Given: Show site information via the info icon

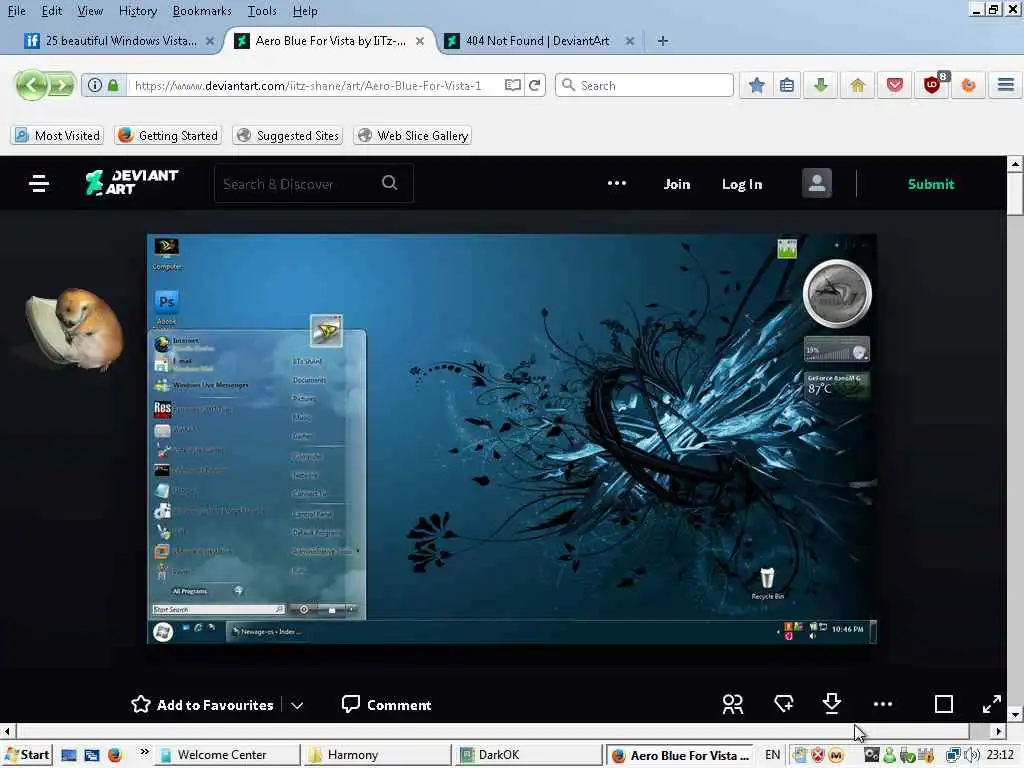Looking at the screenshot, I should pos(95,85).
